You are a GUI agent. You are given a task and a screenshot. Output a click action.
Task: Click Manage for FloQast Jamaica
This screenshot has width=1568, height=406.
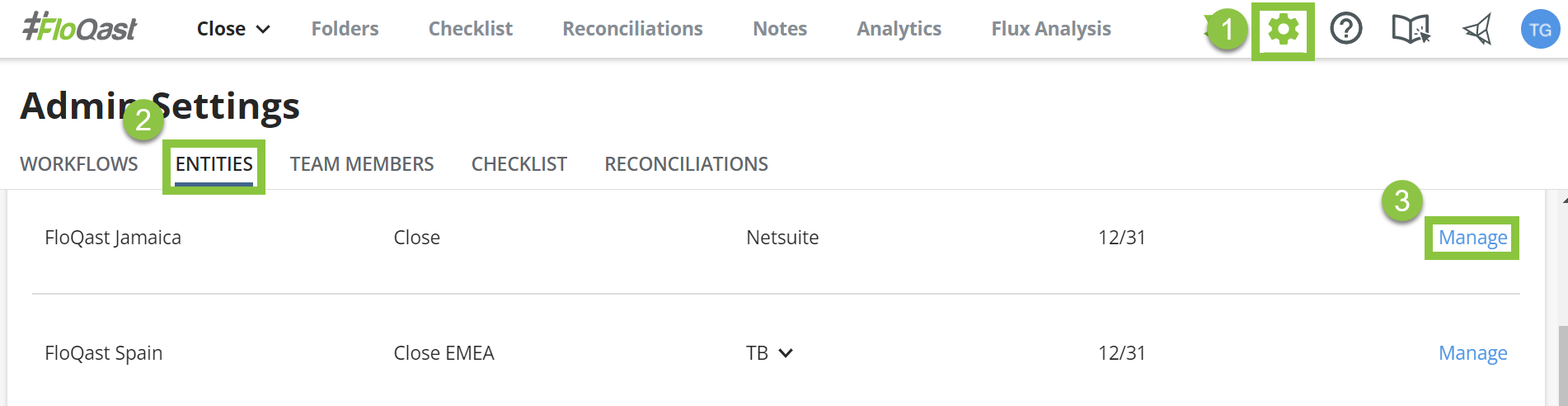pyautogui.click(x=1472, y=238)
